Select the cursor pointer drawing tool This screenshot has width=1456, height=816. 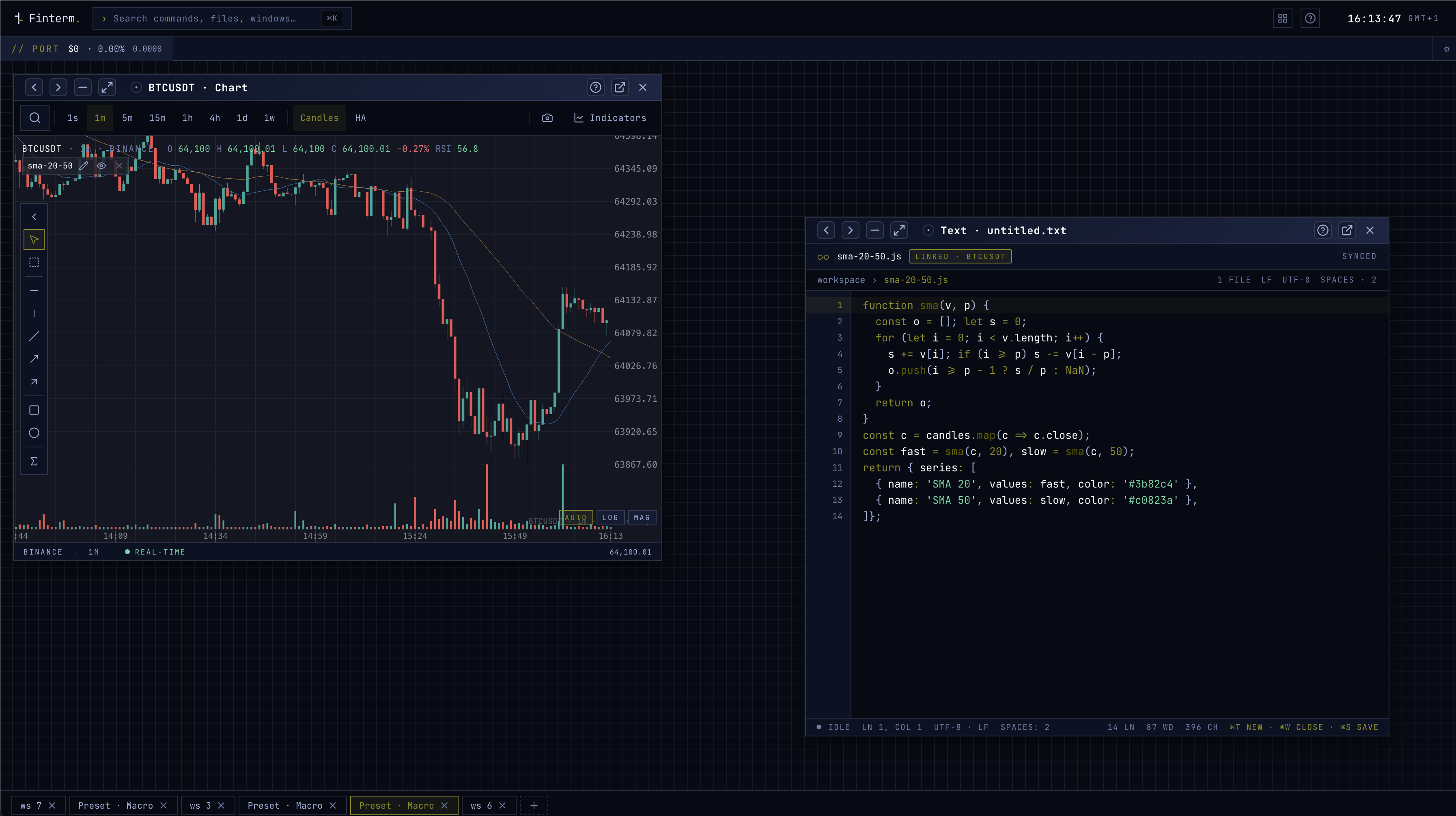(x=34, y=240)
